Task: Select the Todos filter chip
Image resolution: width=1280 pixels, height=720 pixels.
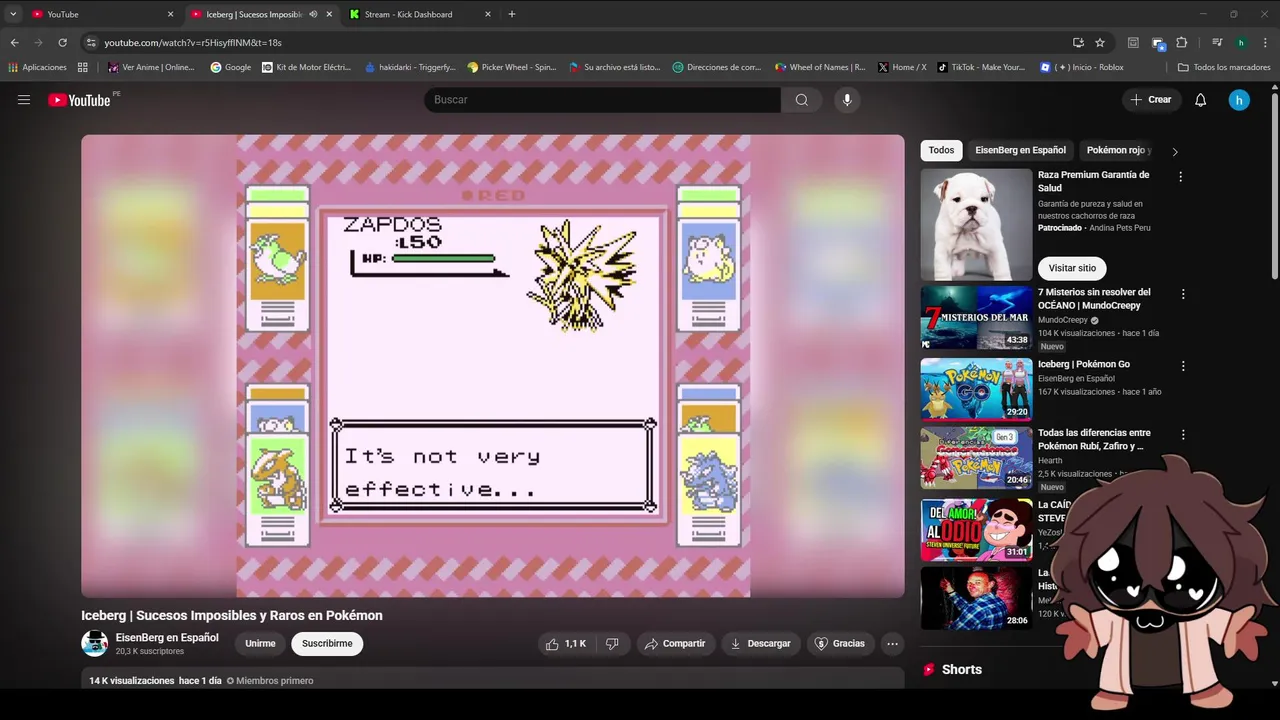Action: [941, 150]
